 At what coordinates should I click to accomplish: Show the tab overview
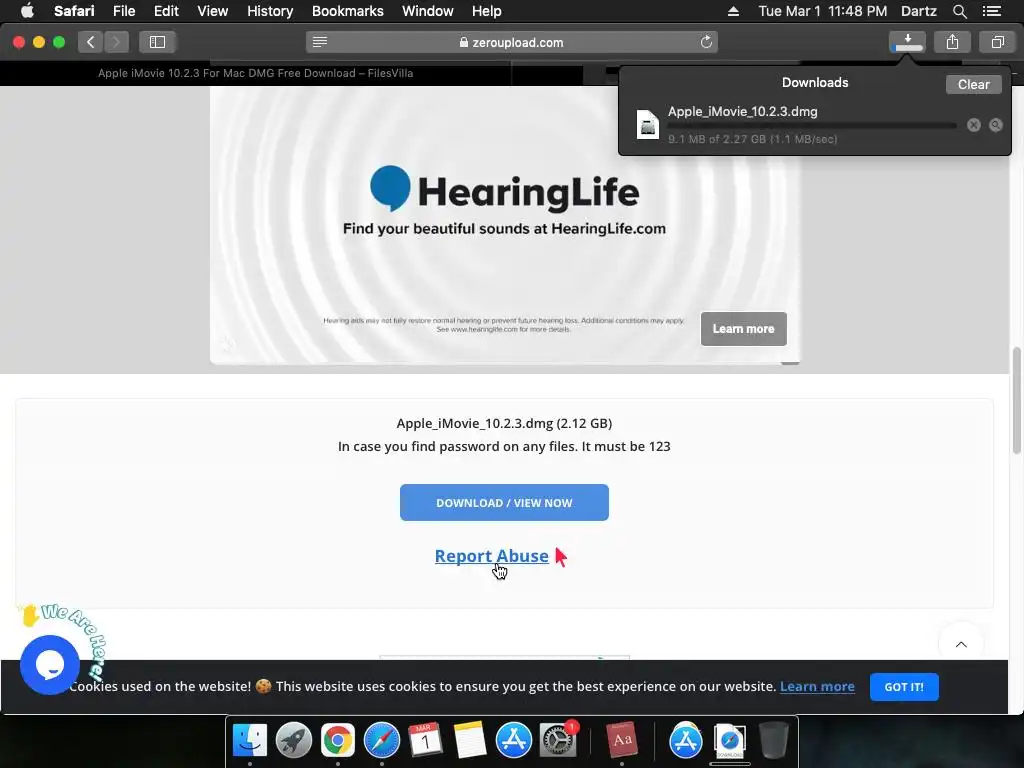click(997, 42)
